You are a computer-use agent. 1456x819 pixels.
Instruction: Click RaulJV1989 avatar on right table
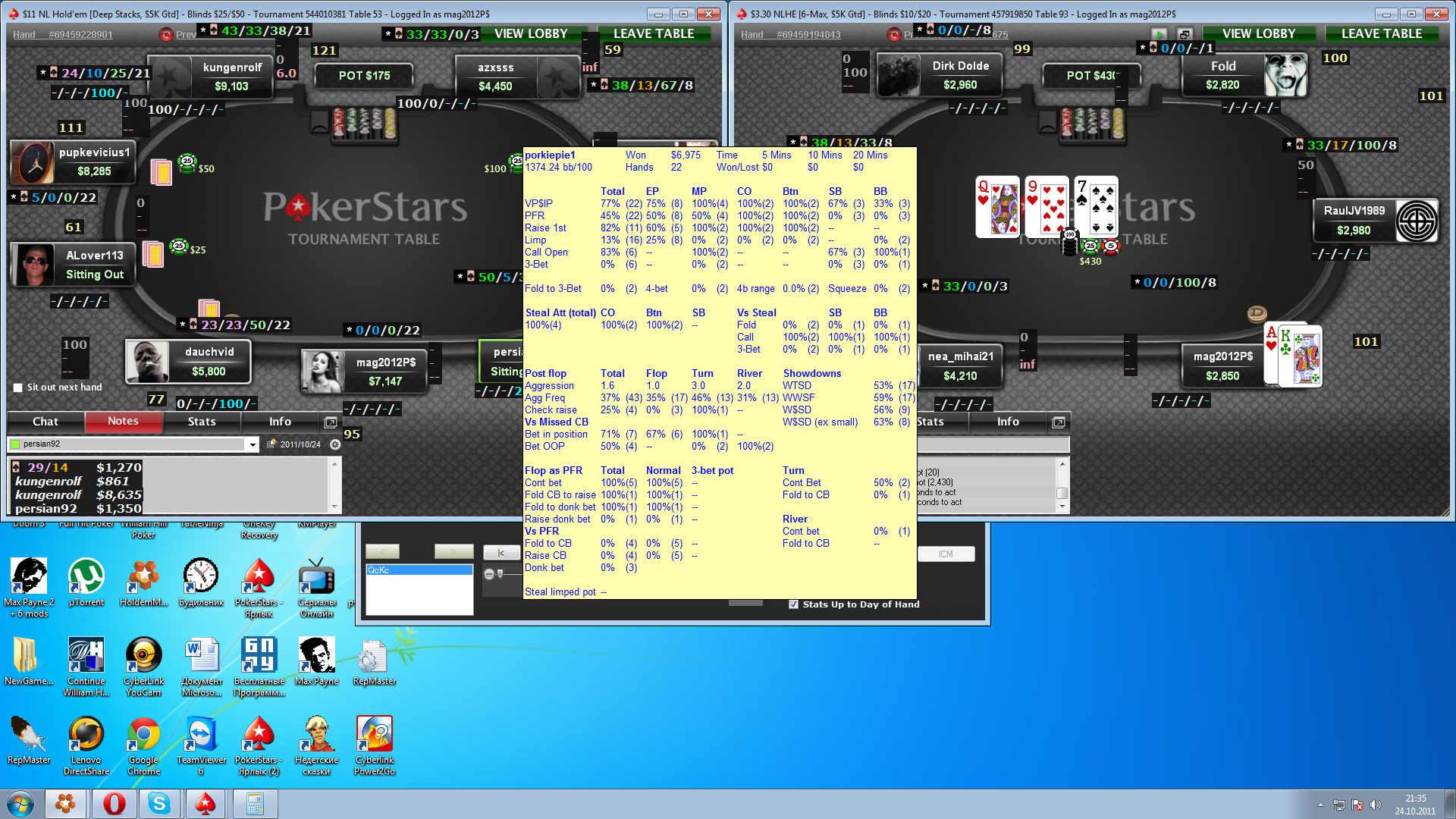1417,221
